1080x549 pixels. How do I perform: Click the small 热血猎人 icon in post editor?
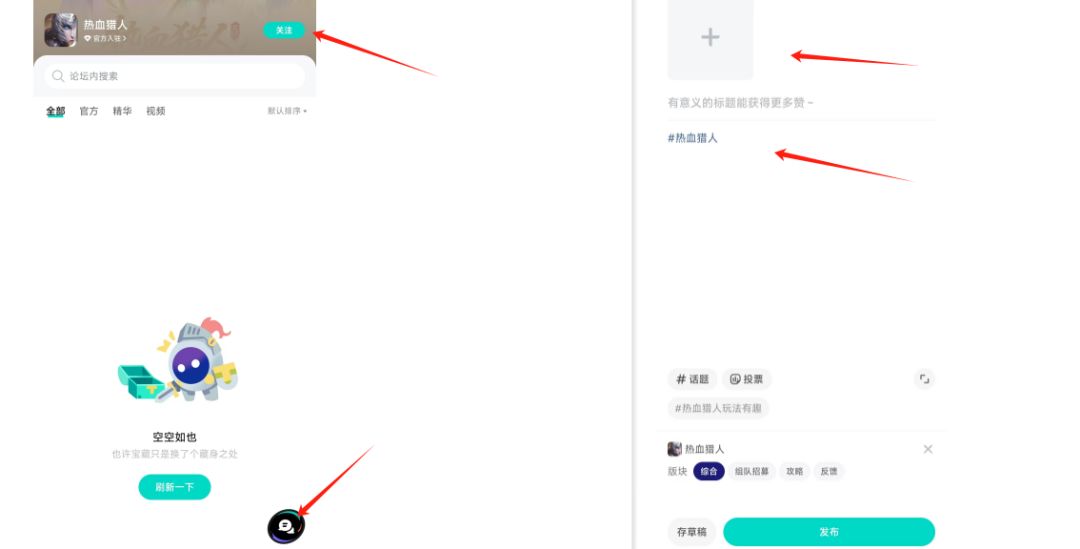coord(674,449)
